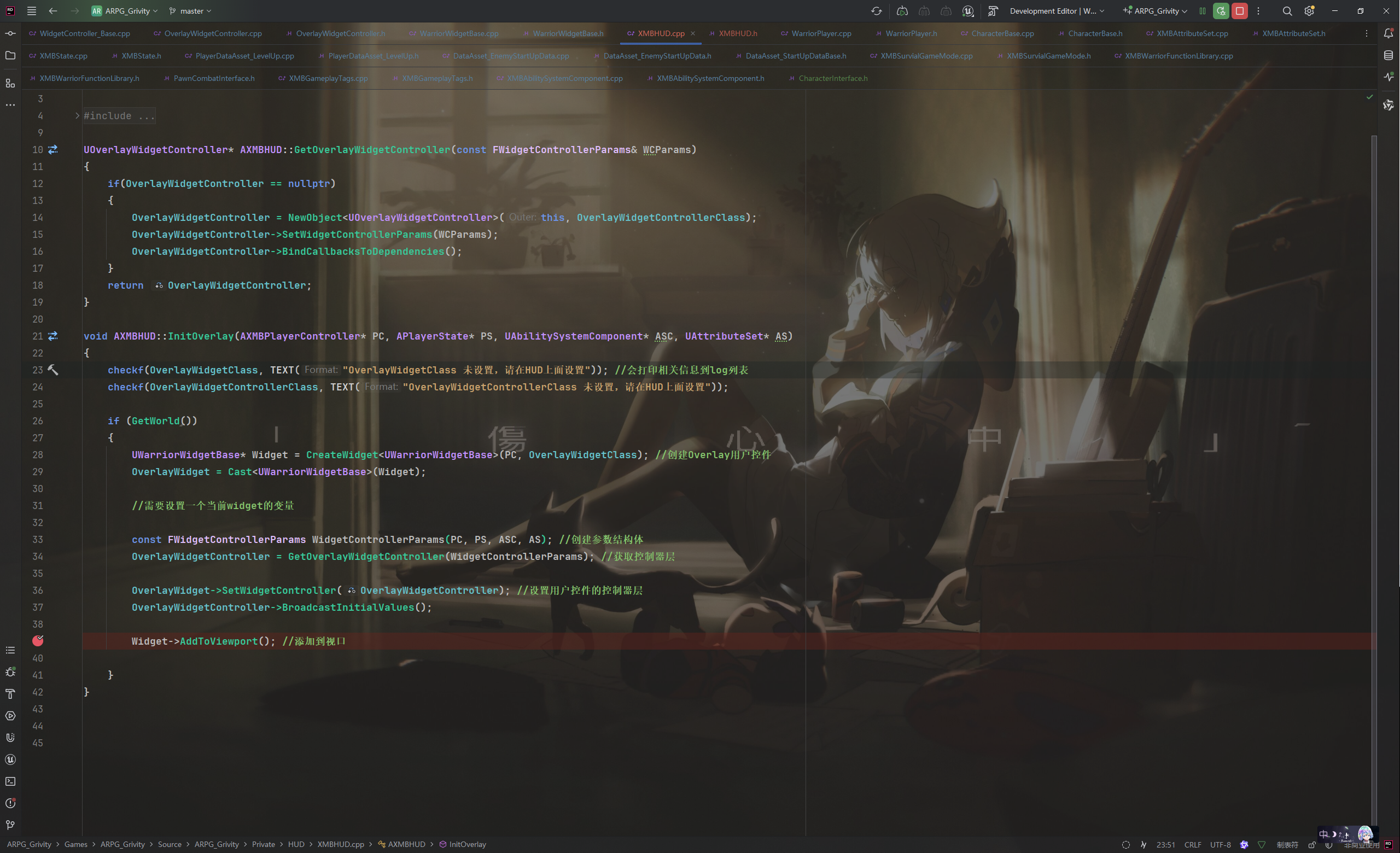The width and height of the screenshot is (1400, 853).
Task: Open the Git tool window
Action: [10, 825]
